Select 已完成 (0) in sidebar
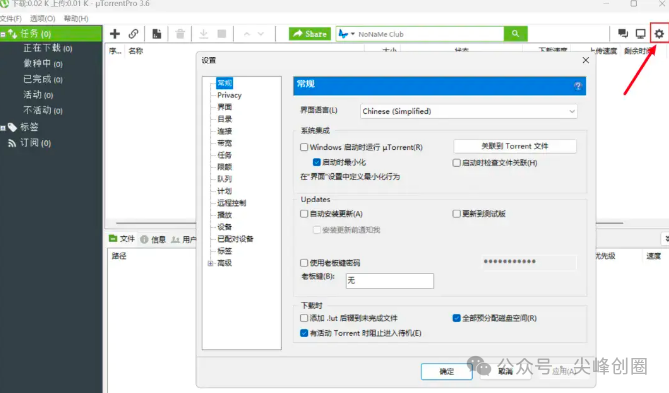This screenshot has width=669, height=393. [43, 79]
